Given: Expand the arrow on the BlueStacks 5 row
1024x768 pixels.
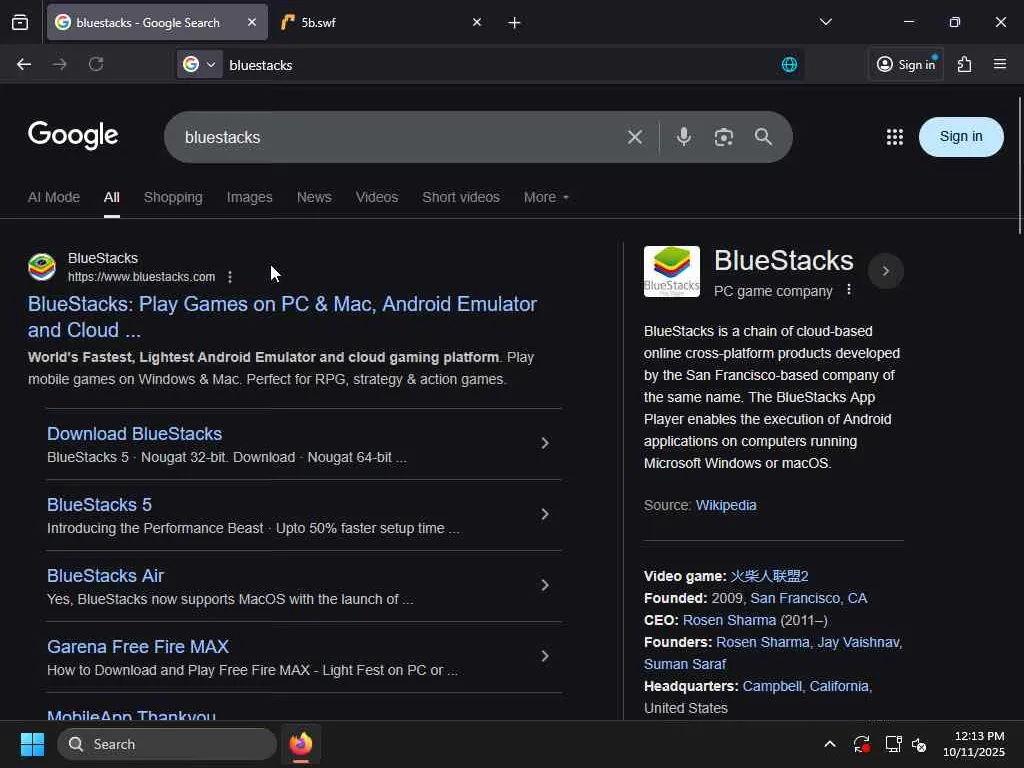Looking at the screenshot, I should pos(545,515).
